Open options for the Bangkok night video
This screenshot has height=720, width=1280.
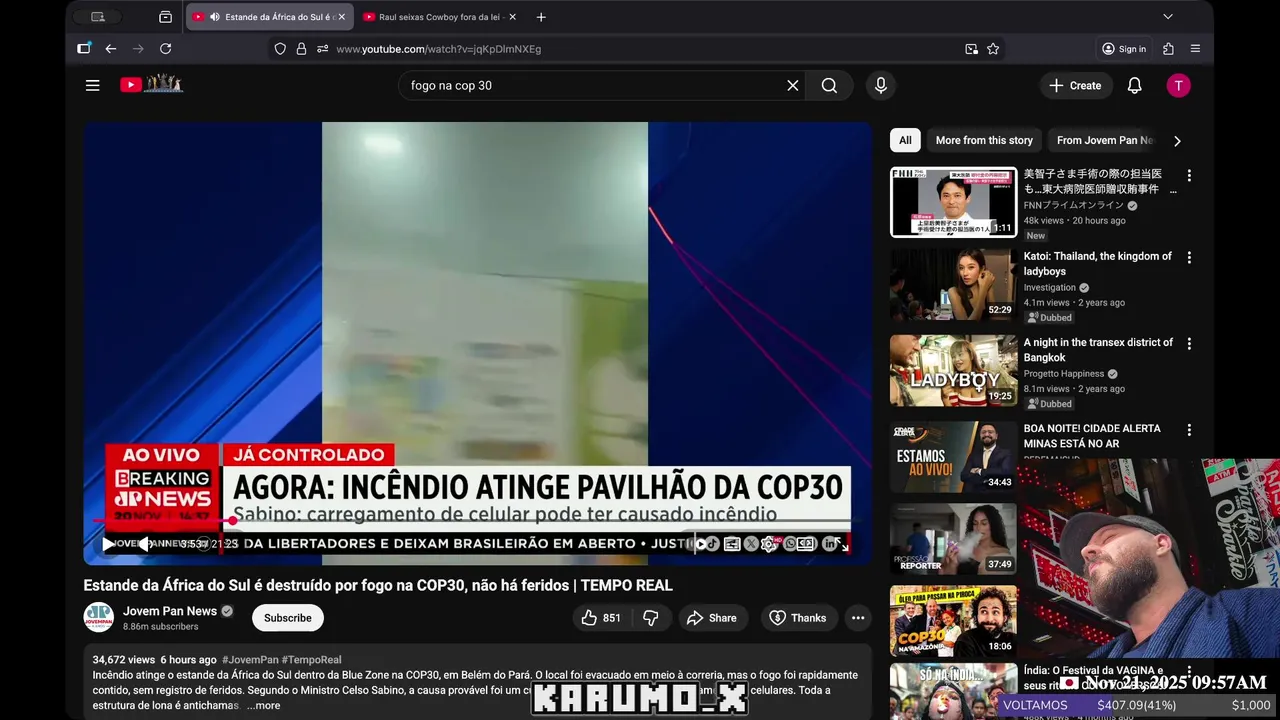(1189, 343)
